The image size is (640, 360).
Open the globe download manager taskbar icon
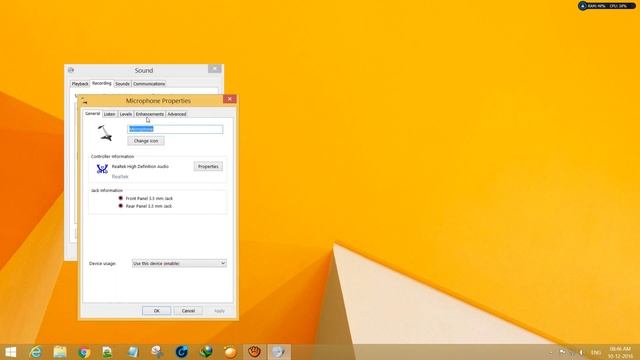(x=206, y=352)
